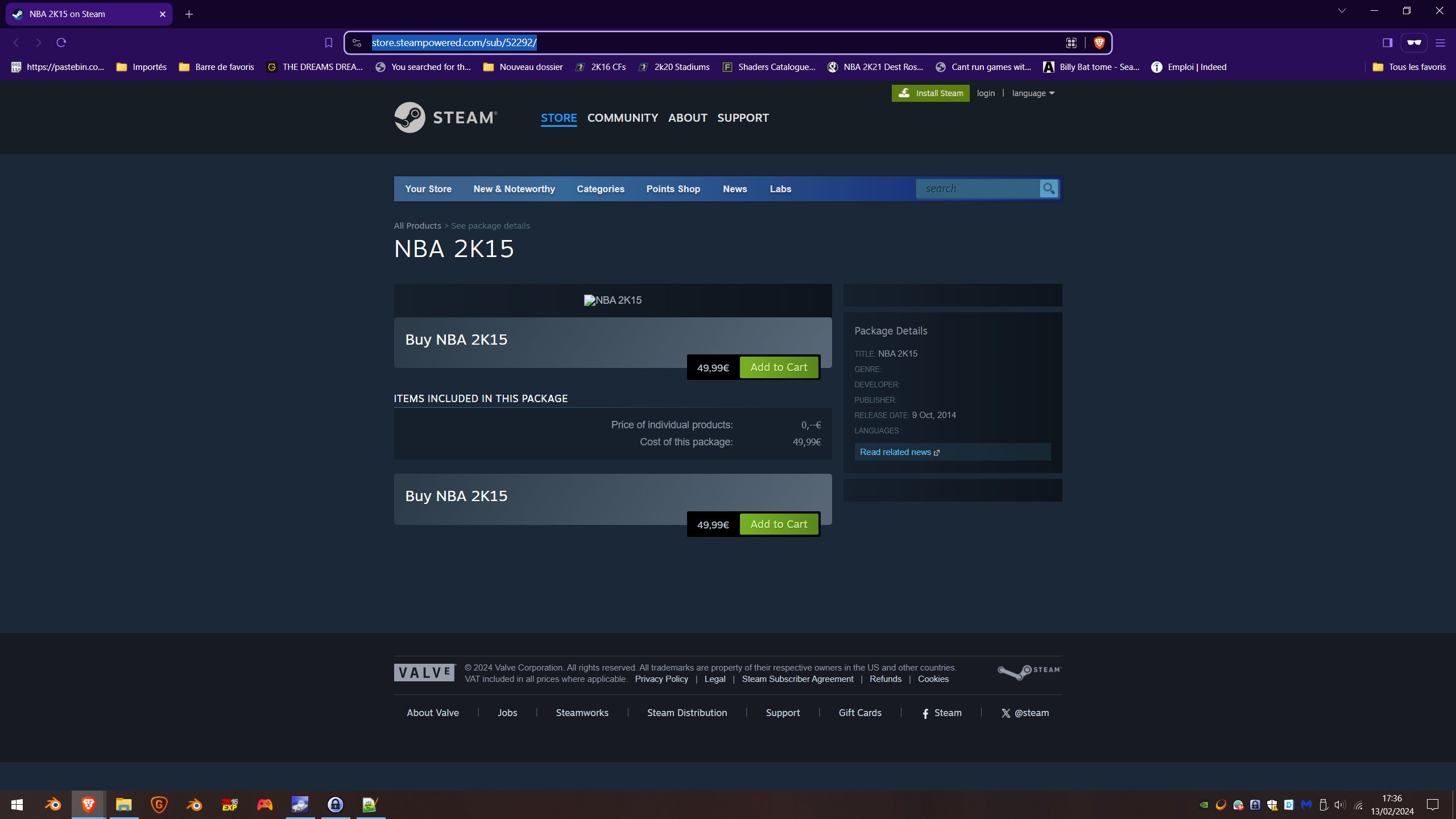Add first NBA 2K15 package to cart

(x=779, y=367)
